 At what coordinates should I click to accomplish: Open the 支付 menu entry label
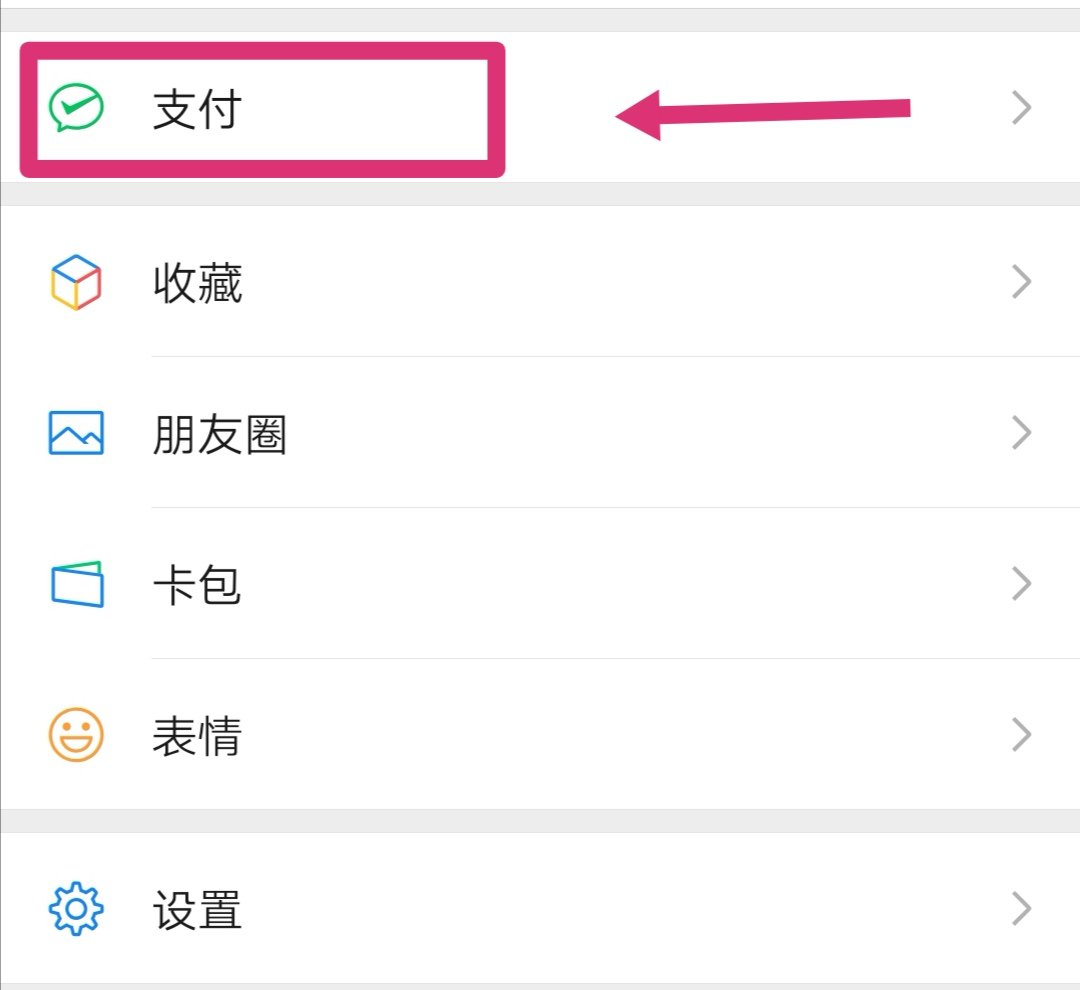coord(197,109)
